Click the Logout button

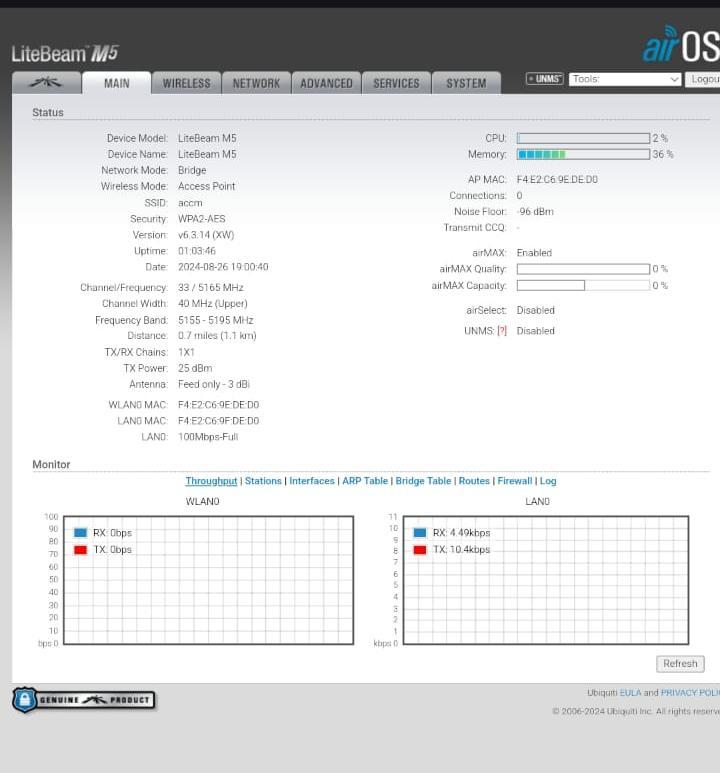(x=703, y=79)
